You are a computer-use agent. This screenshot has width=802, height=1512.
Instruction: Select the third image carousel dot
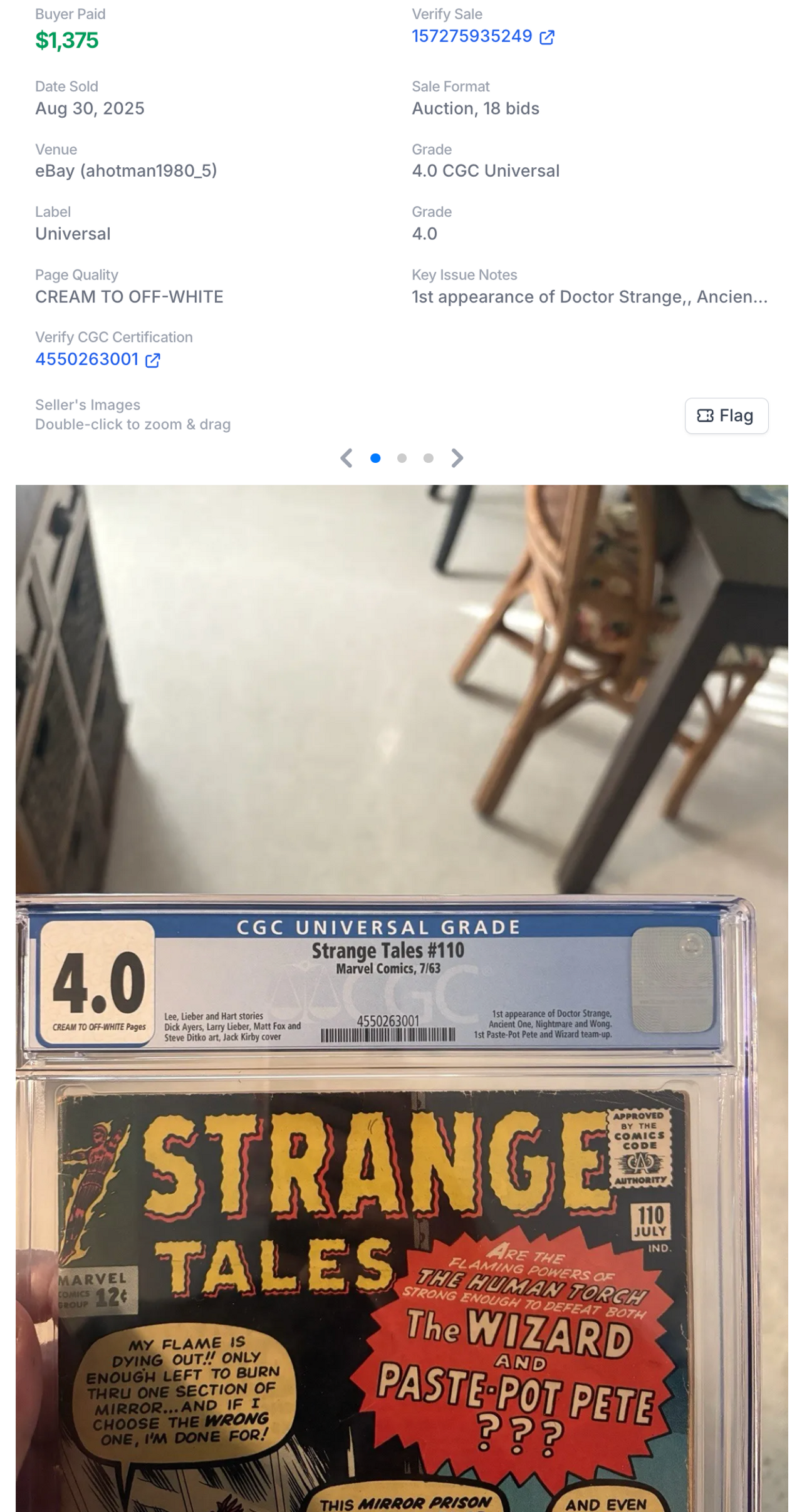tap(428, 458)
